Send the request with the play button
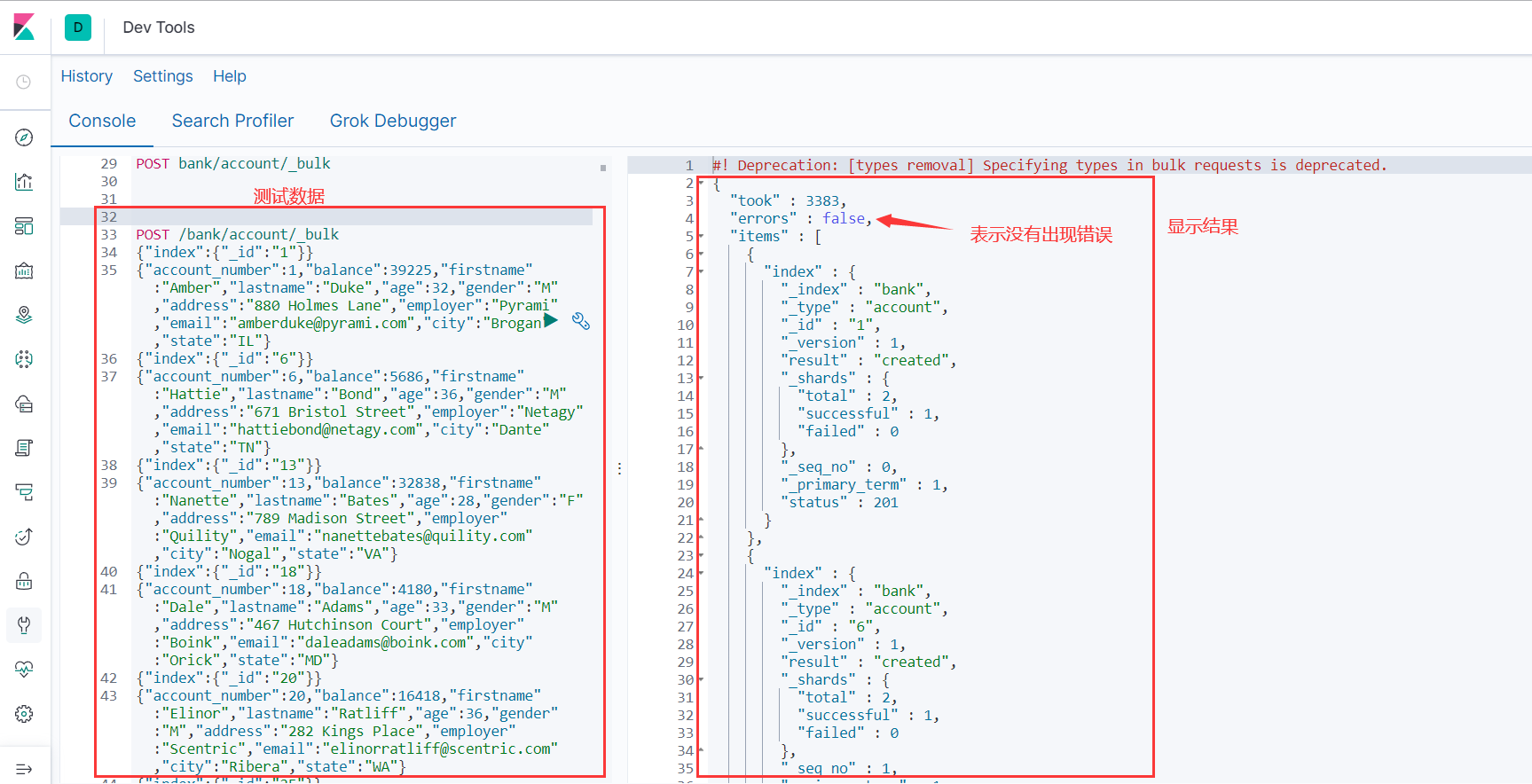 click(x=551, y=320)
